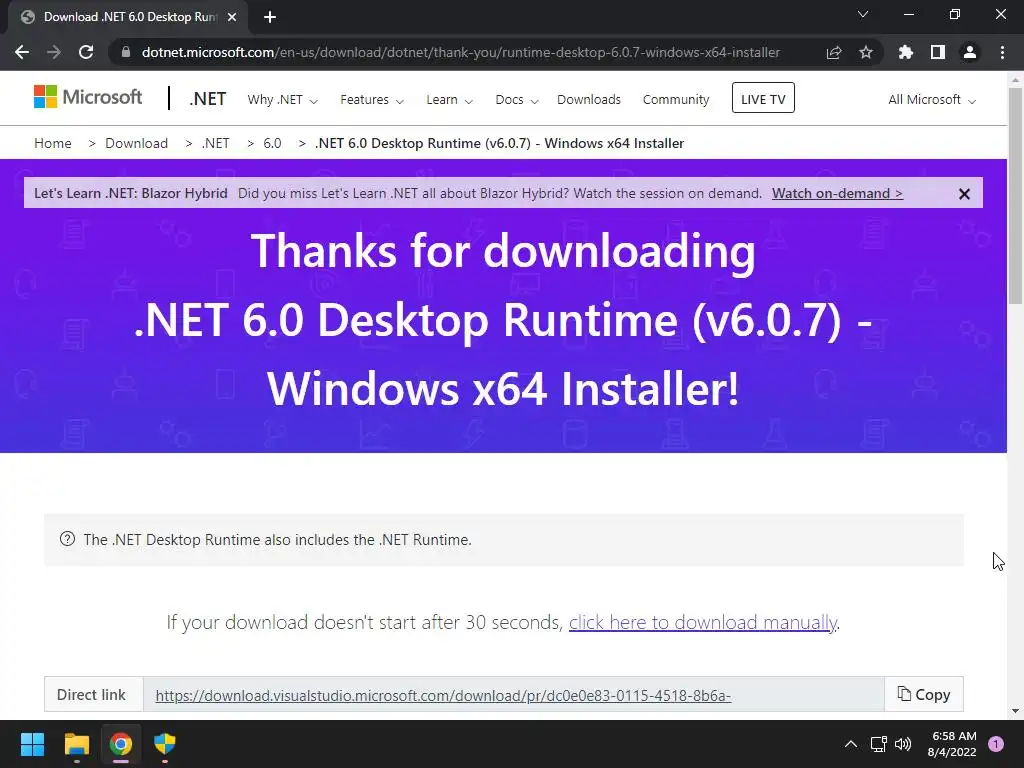Open the Downloads nav item
Viewport: 1024px width, 768px height.
588,100
